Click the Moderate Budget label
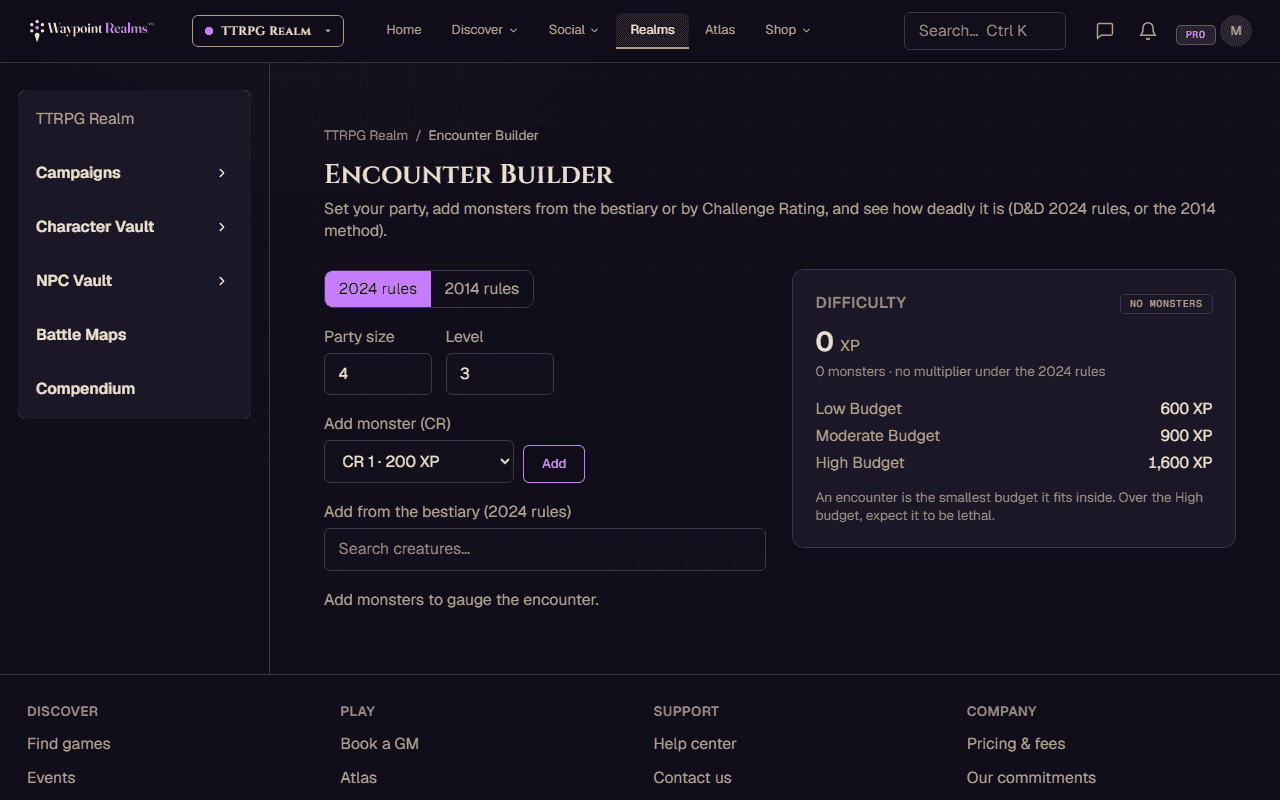Viewport: 1280px width, 800px height. [878, 436]
